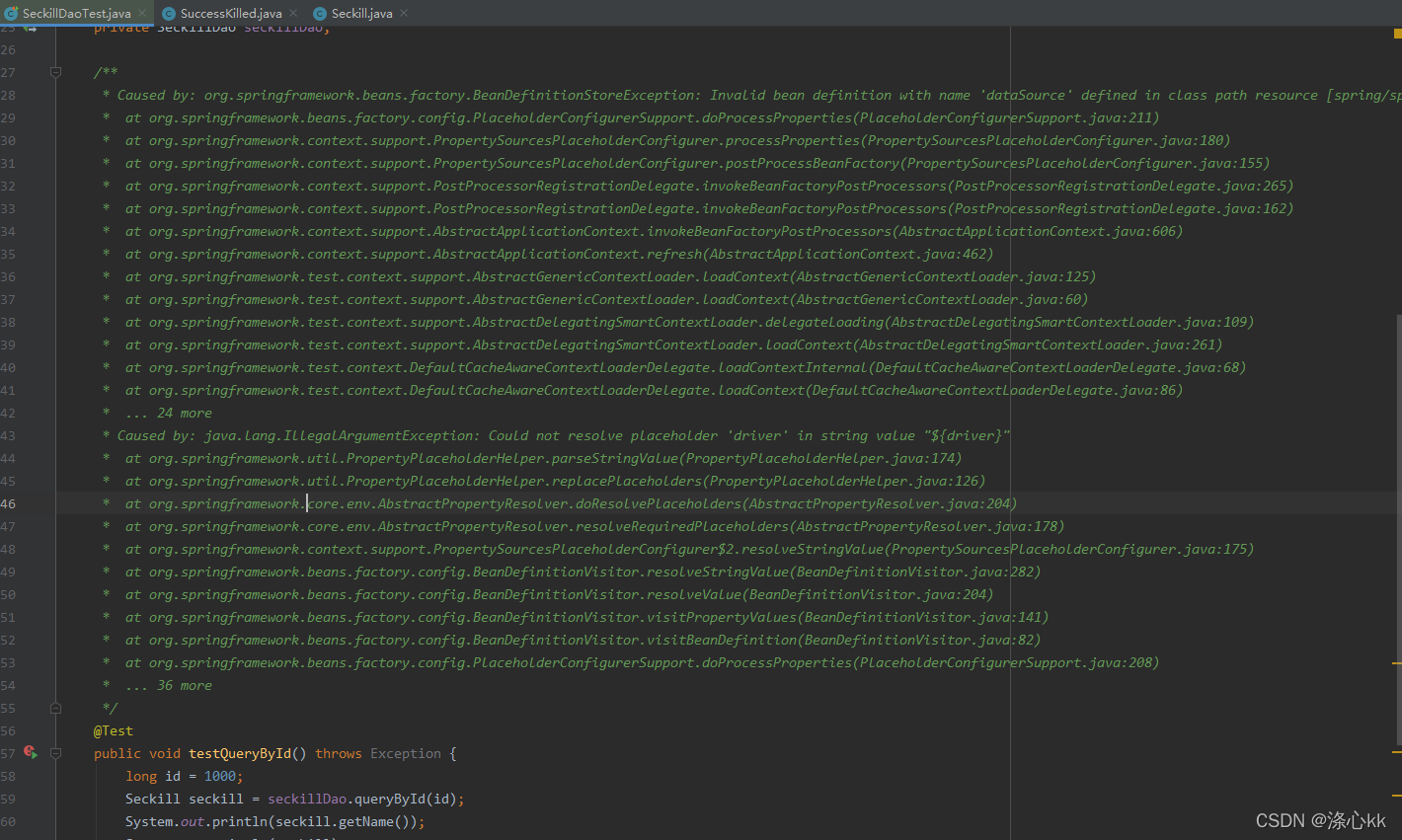
Task: Open the SuccessKilled.java editor tab
Action: (x=231, y=13)
